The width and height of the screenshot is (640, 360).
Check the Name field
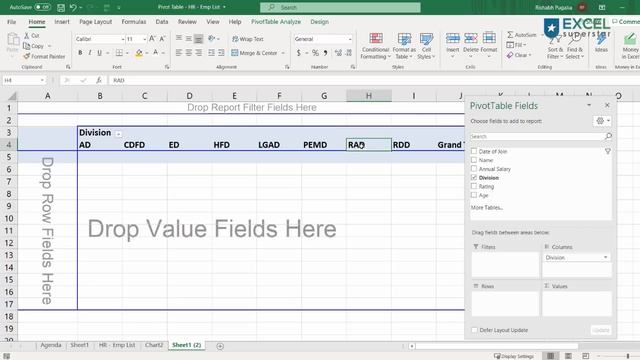pyautogui.click(x=474, y=160)
